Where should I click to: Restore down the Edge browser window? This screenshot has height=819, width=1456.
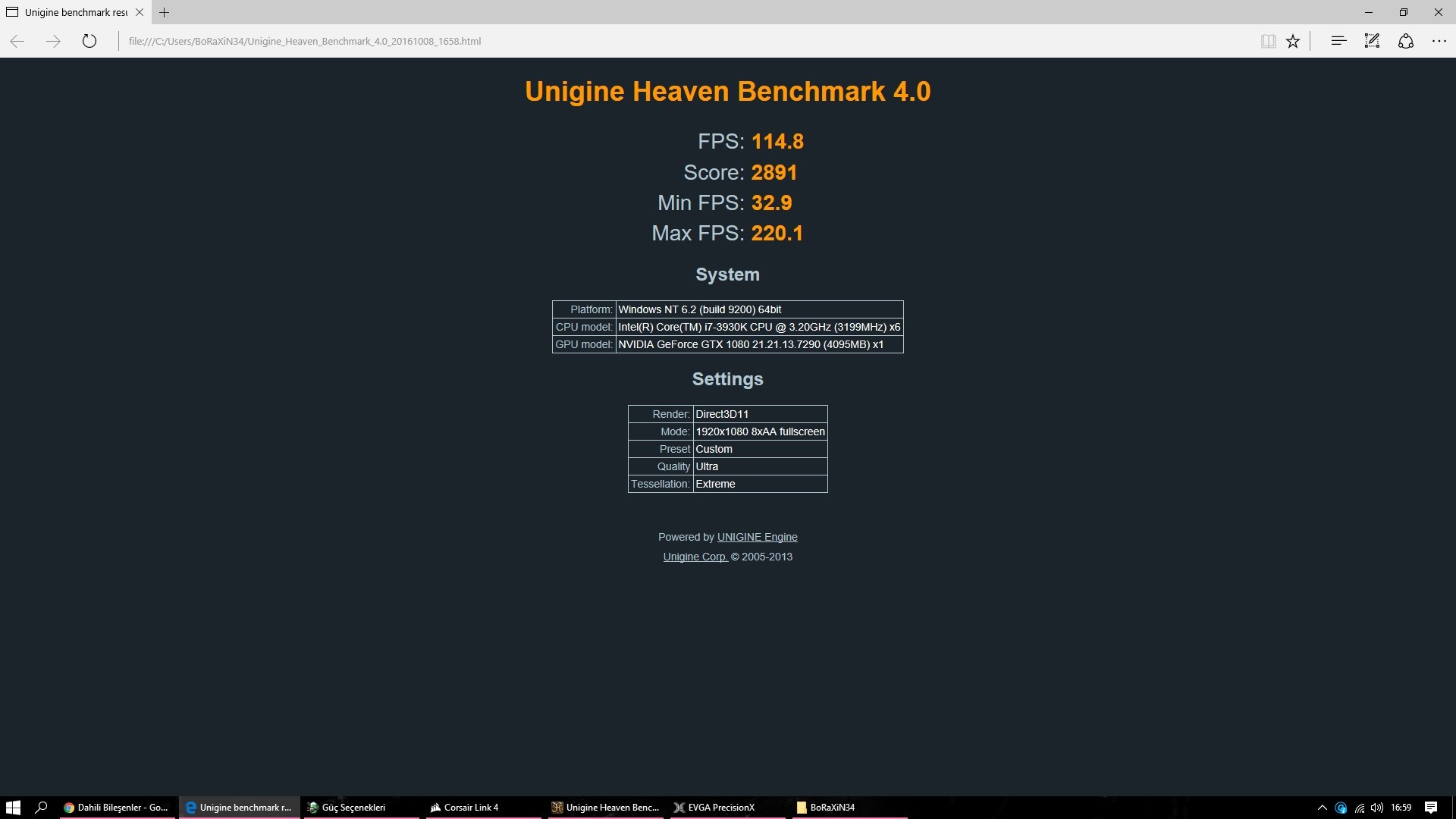[1404, 12]
